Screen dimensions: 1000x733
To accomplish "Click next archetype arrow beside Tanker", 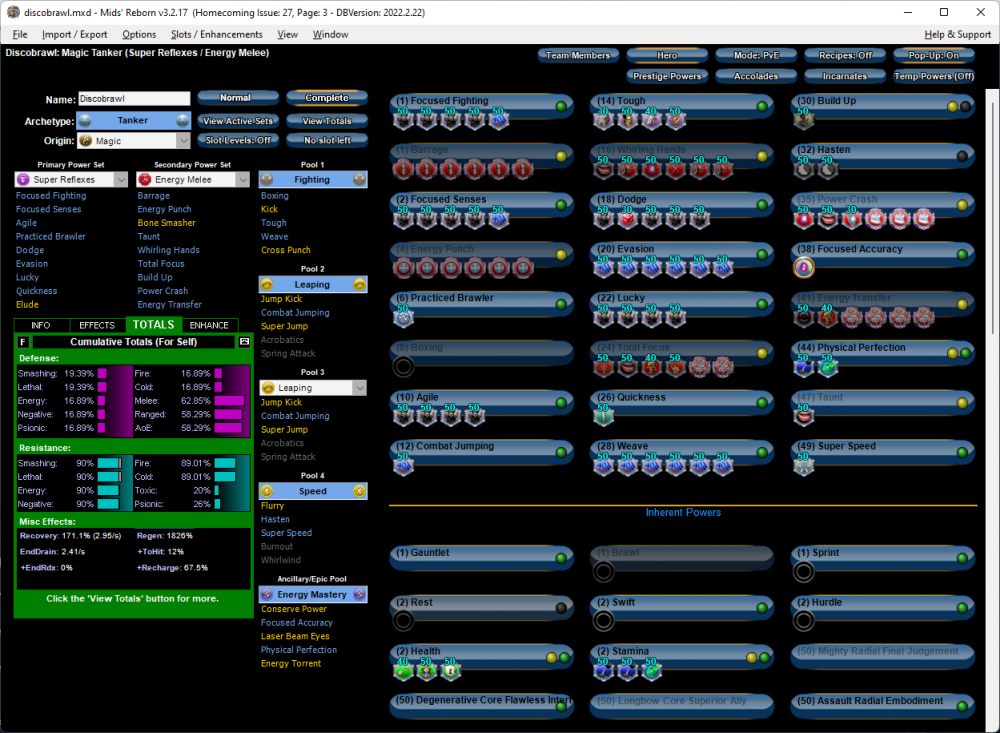I will tap(182, 120).
